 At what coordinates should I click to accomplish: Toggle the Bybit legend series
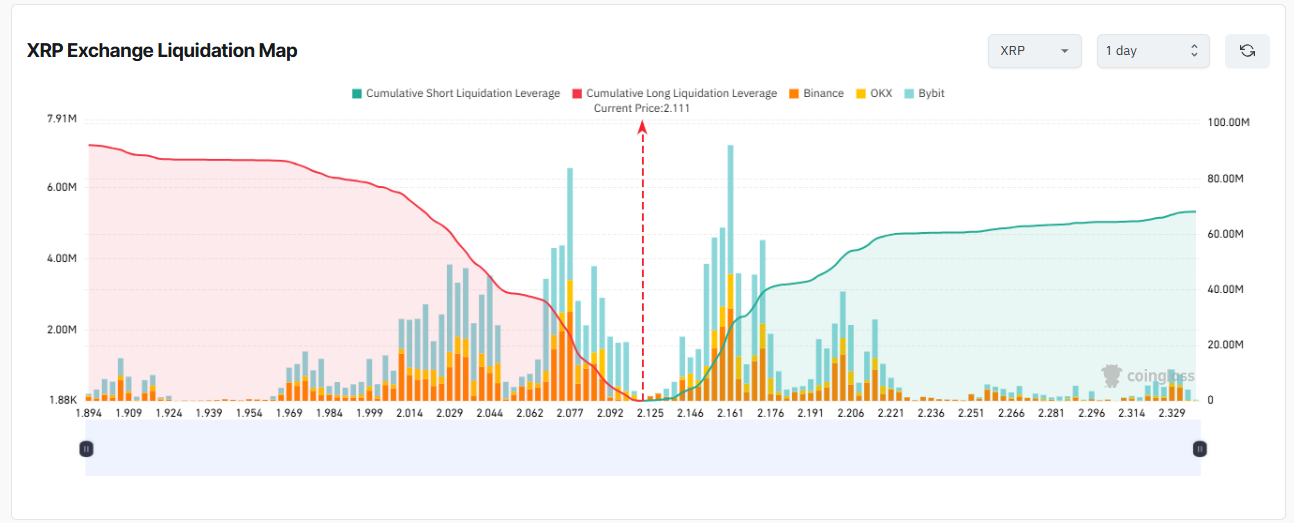(x=924, y=93)
